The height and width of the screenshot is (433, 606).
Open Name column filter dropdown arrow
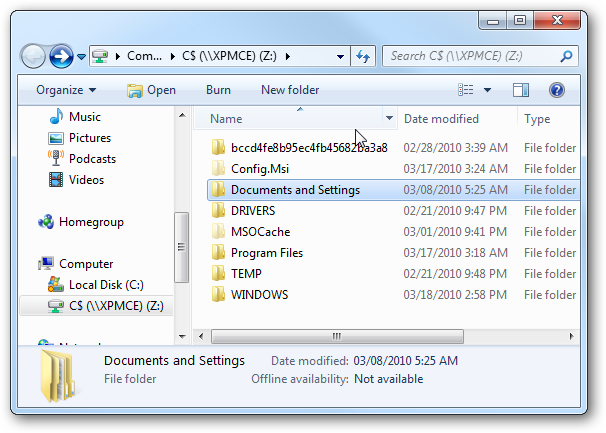click(389, 118)
